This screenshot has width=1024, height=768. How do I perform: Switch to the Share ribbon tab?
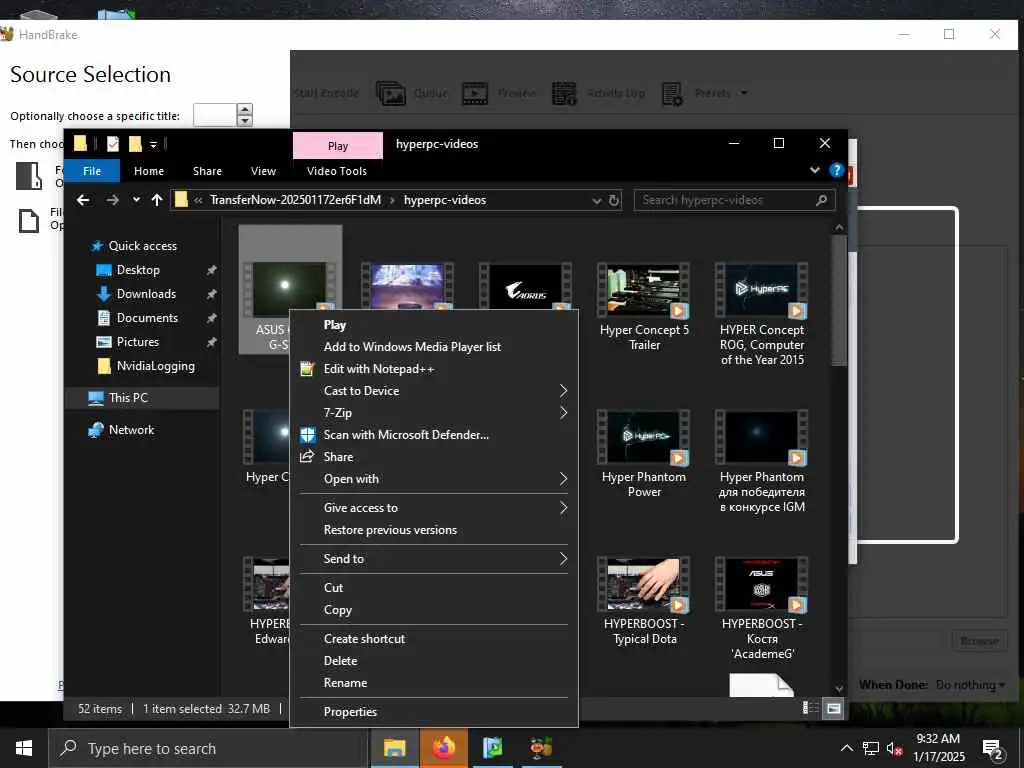click(207, 171)
